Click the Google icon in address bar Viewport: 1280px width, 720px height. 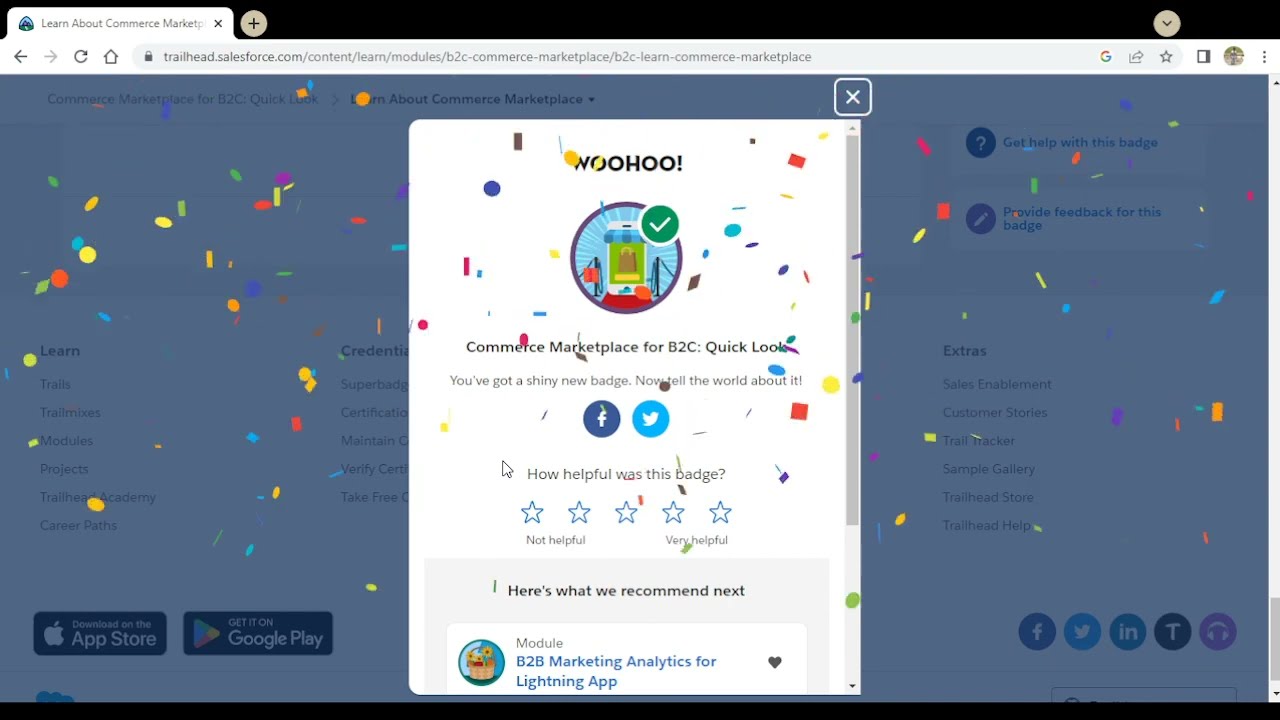pyautogui.click(x=1106, y=57)
